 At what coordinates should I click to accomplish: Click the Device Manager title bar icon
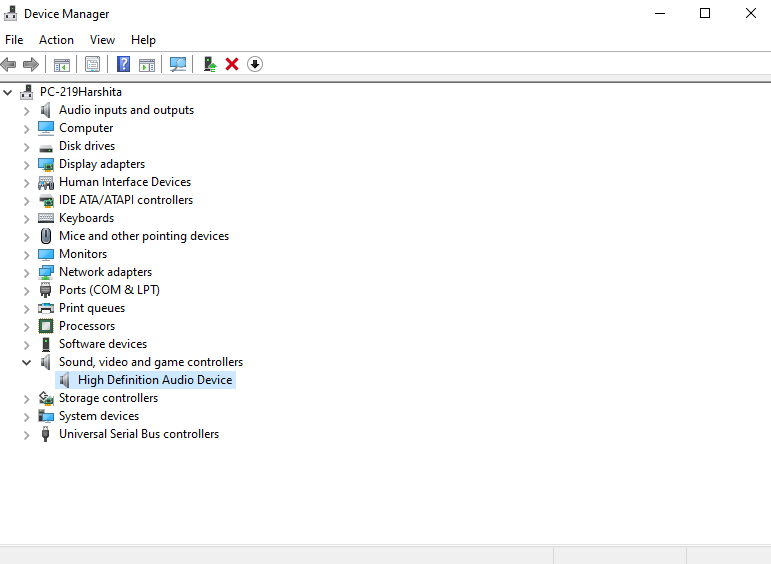coord(10,13)
